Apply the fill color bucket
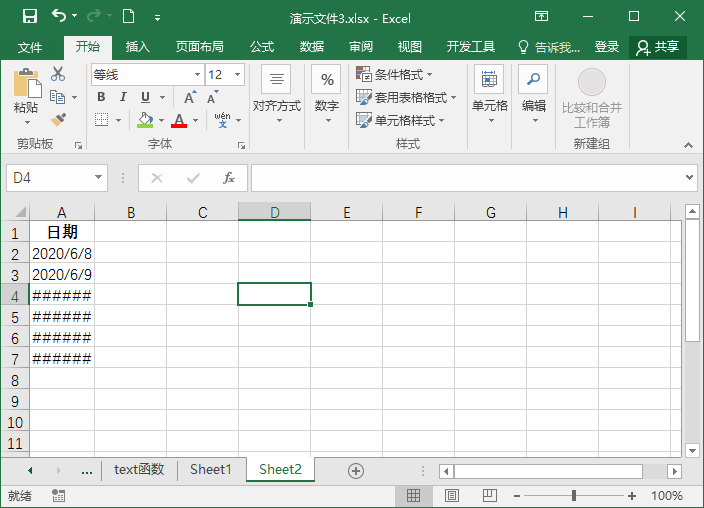The height and width of the screenshot is (508, 704). pos(145,120)
